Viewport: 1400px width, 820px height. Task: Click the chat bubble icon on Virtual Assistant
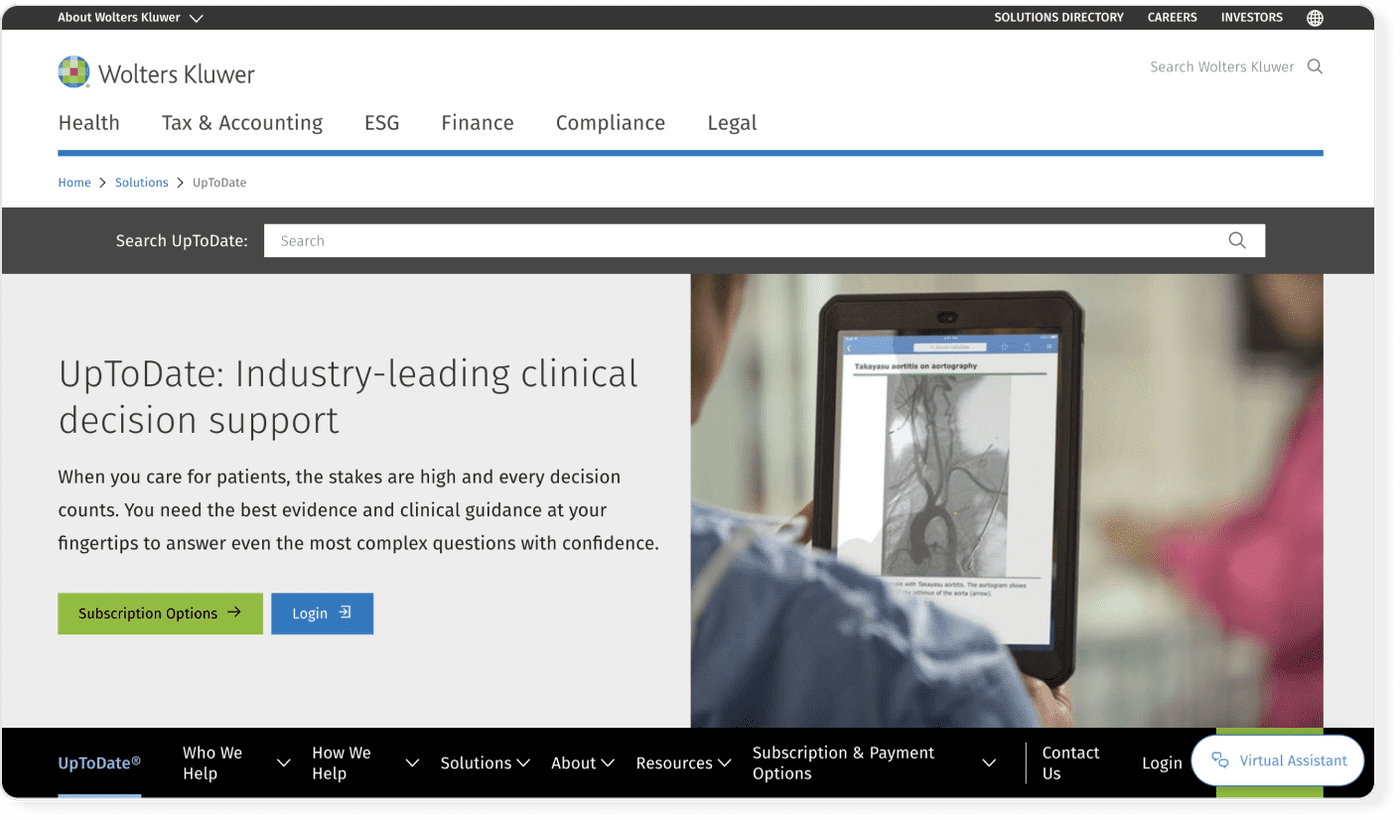(x=1220, y=760)
